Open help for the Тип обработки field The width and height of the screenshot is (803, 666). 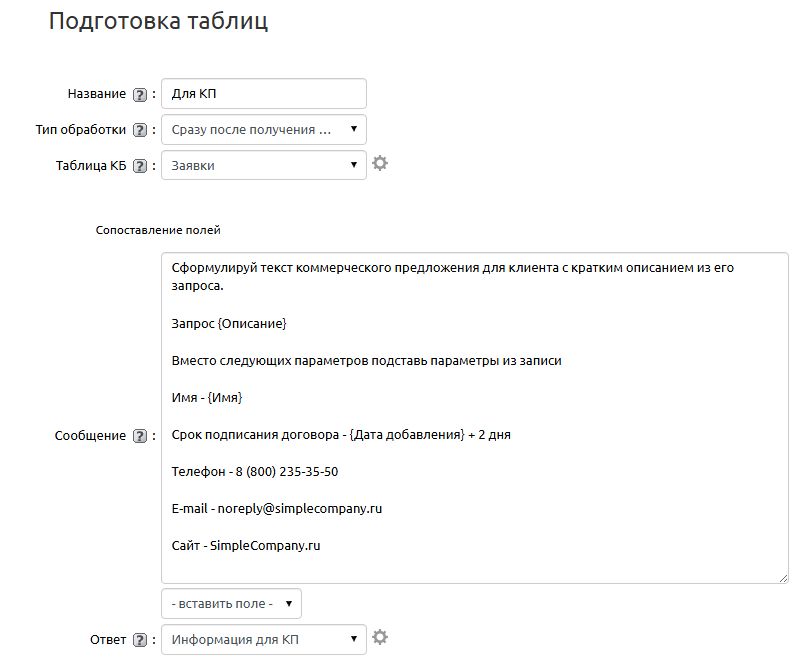coord(140,130)
